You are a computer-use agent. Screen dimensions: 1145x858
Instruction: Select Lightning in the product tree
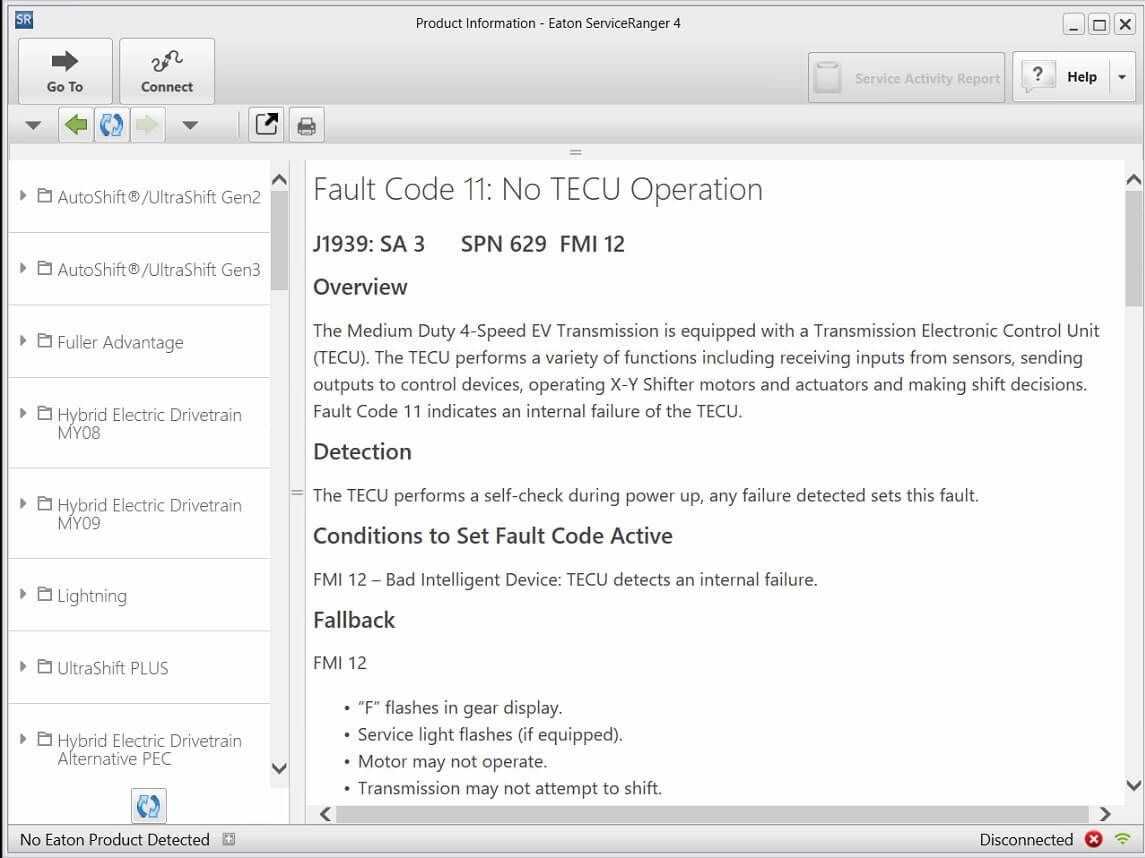92,596
